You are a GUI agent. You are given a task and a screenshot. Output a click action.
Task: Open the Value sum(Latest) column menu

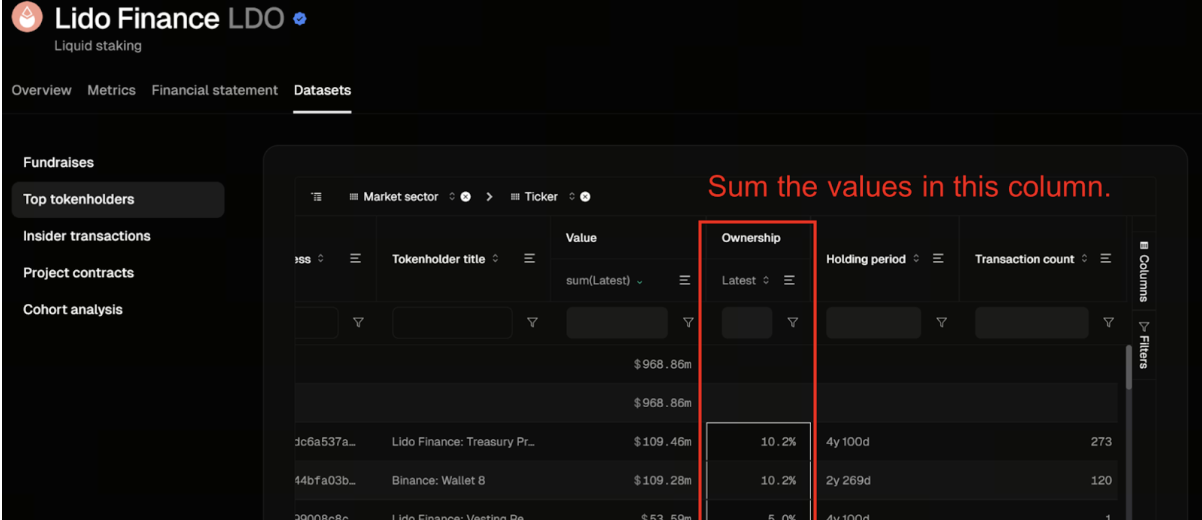tap(685, 281)
